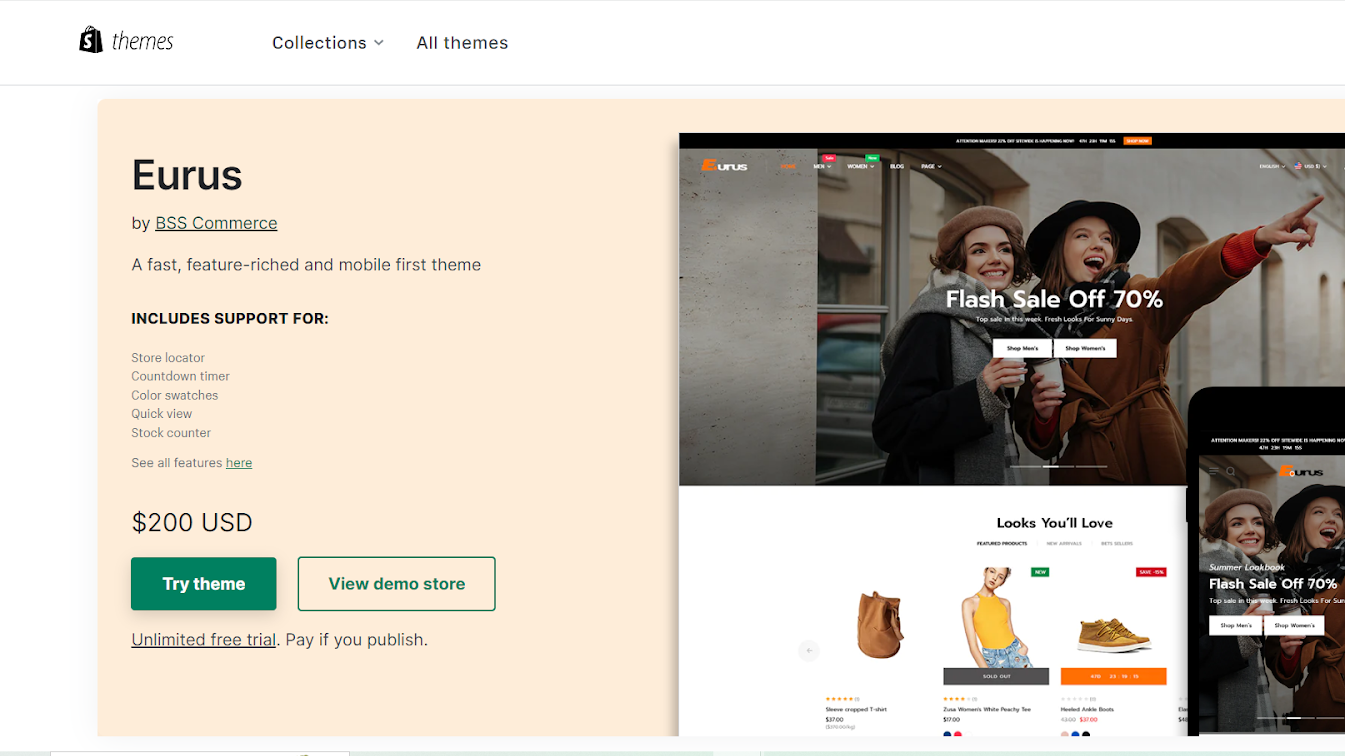Expand the Collections dropdown

coord(328,42)
